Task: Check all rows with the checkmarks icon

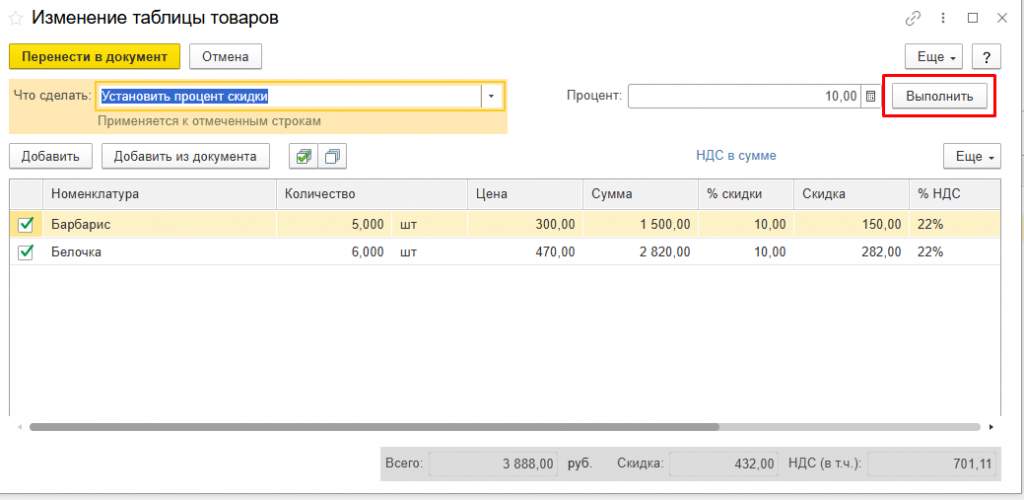Action: tap(304, 157)
